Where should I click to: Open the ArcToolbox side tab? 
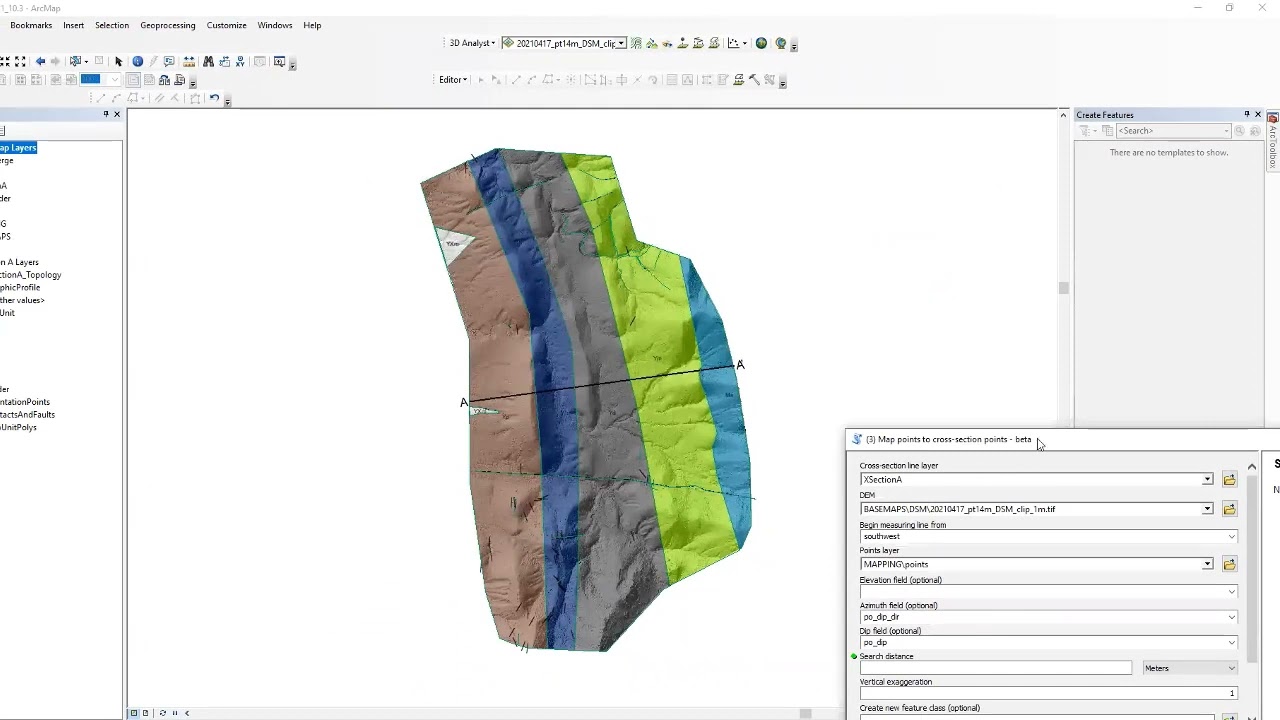pyautogui.click(x=1273, y=140)
